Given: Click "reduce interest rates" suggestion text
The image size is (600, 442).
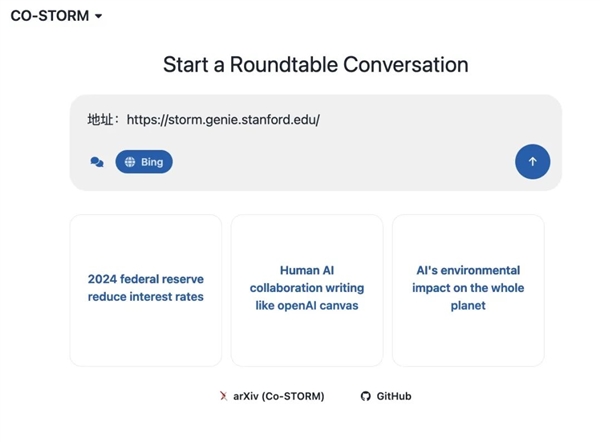Looking at the screenshot, I should pyautogui.click(x=146, y=297).
